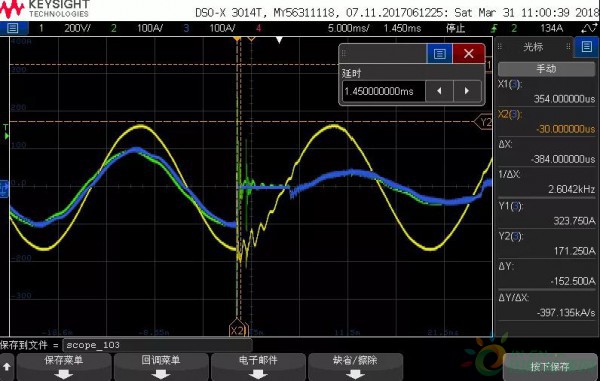The height and width of the screenshot is (381, 600).
Task: Expand the 保存菜单 softkey
Action: pyautogui.click(x=64, y=366)
